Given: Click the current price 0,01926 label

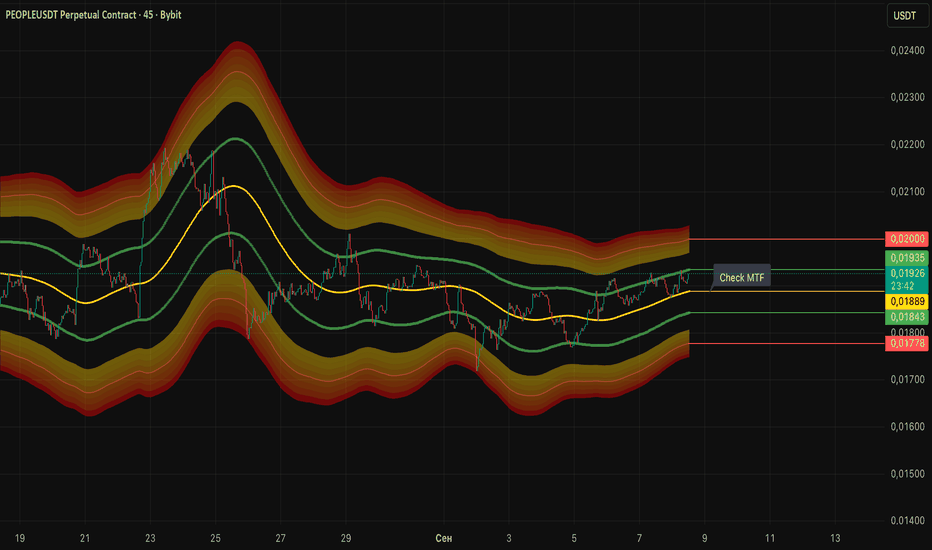Looking at the screenshot, I should 906,273.
